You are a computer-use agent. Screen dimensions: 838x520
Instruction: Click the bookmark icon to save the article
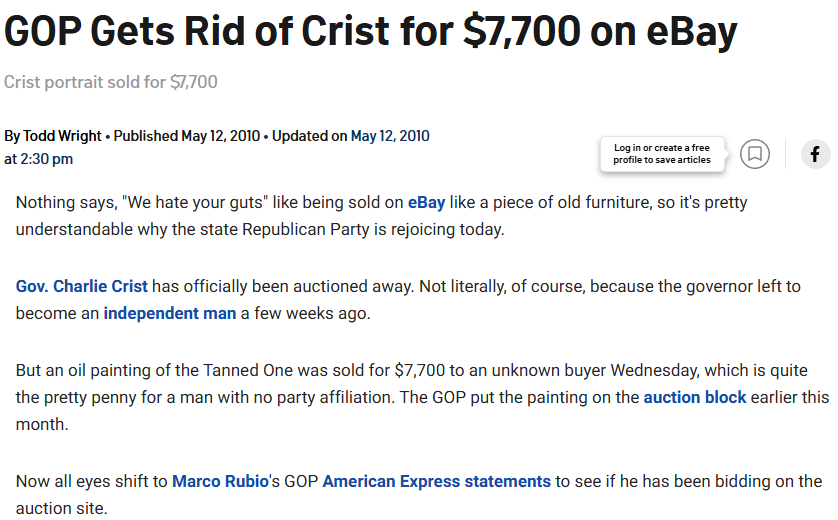[x=755, y=154]
